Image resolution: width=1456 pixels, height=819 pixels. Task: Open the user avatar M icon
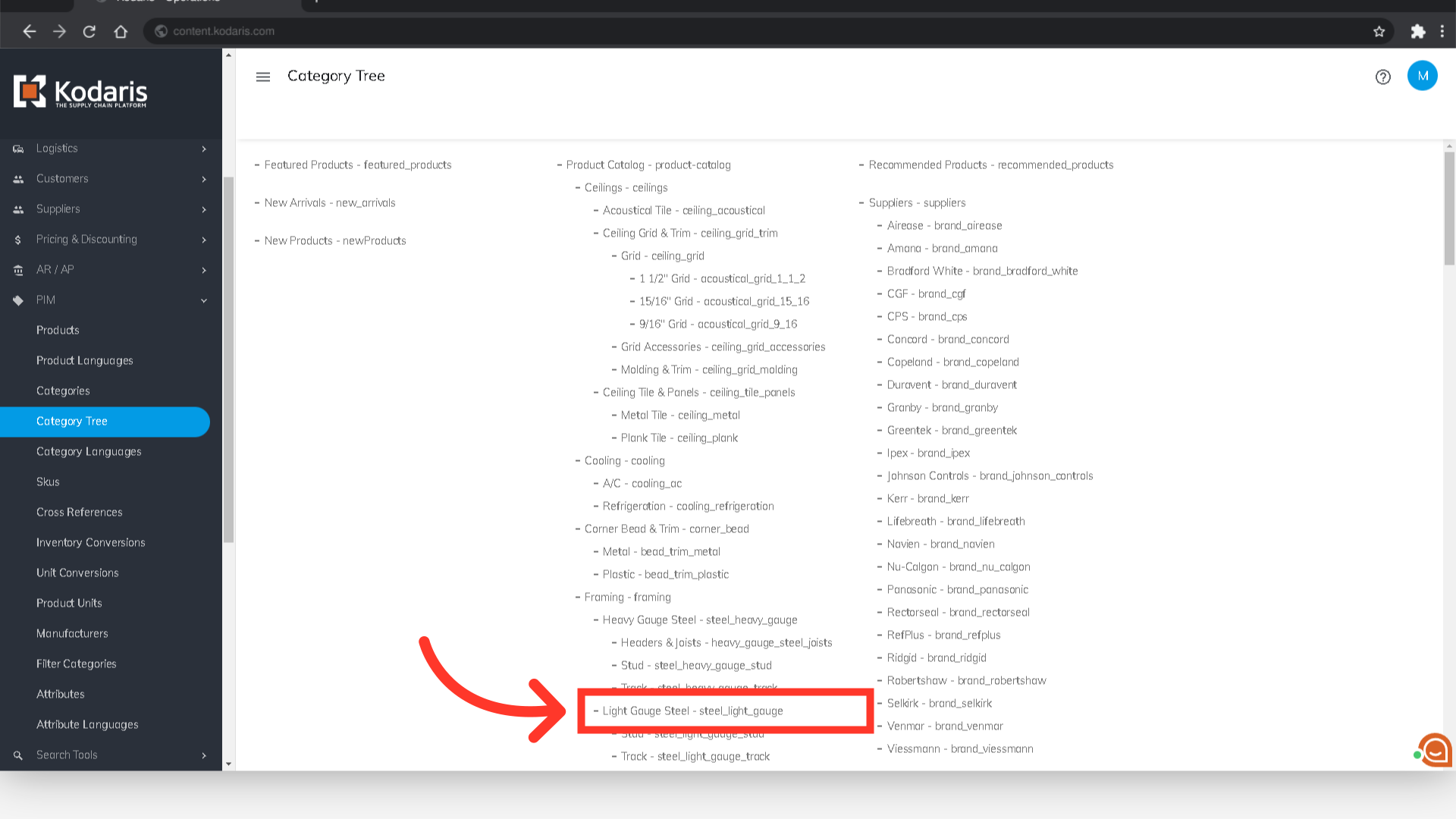[x=1422, y=76]
